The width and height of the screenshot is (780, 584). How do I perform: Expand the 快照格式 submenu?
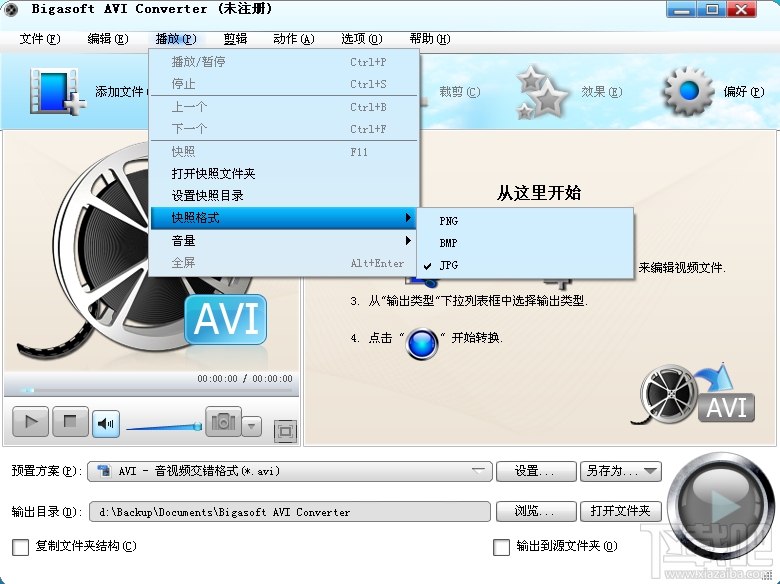[284, 218]
